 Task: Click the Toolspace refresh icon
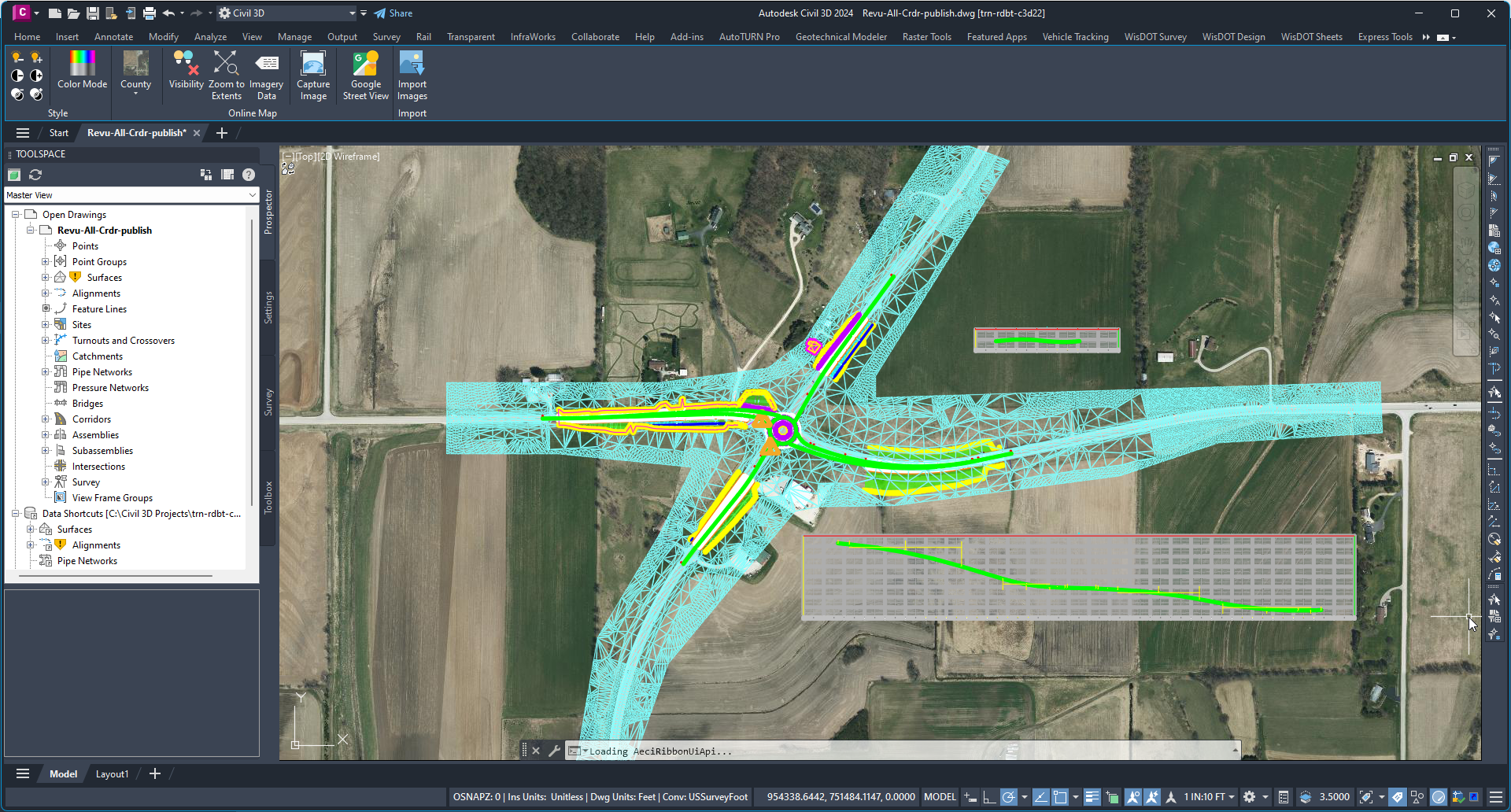click(x=35, y=175)
